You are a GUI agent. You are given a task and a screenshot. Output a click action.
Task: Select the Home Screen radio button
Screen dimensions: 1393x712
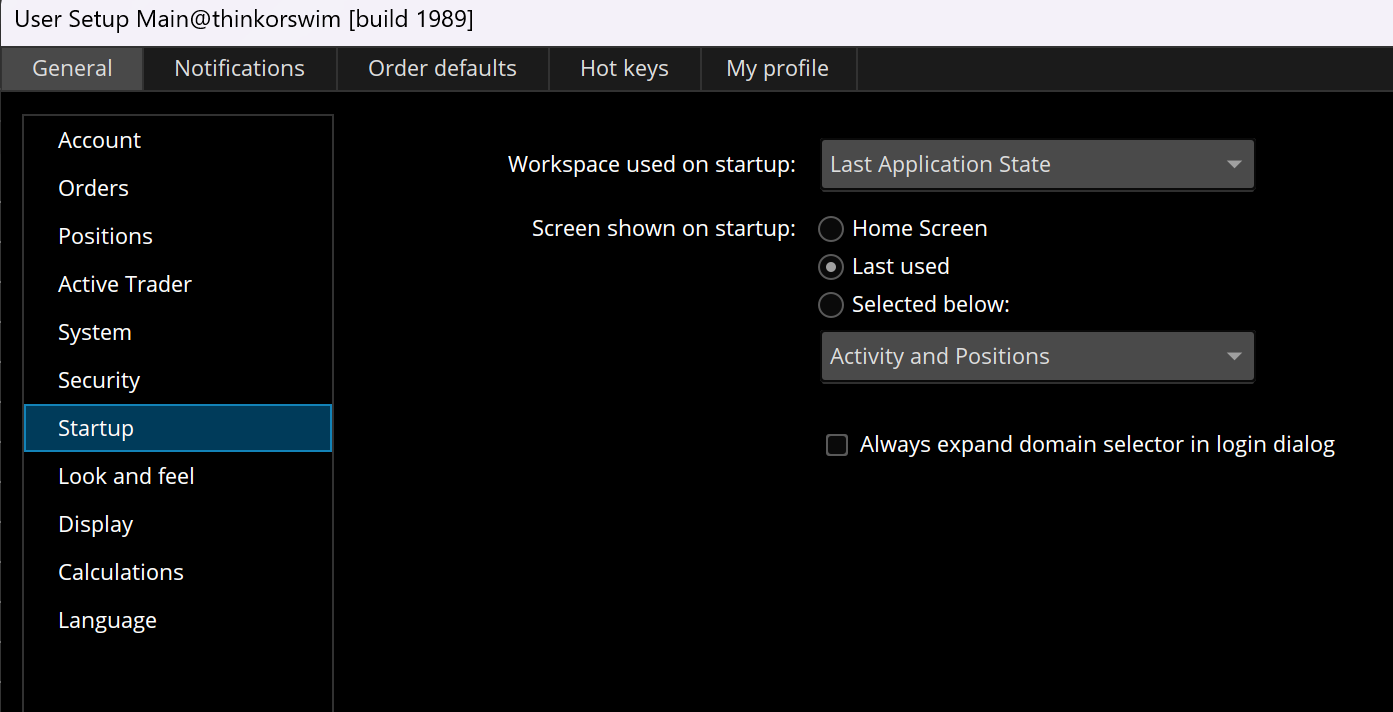point(831,229)
